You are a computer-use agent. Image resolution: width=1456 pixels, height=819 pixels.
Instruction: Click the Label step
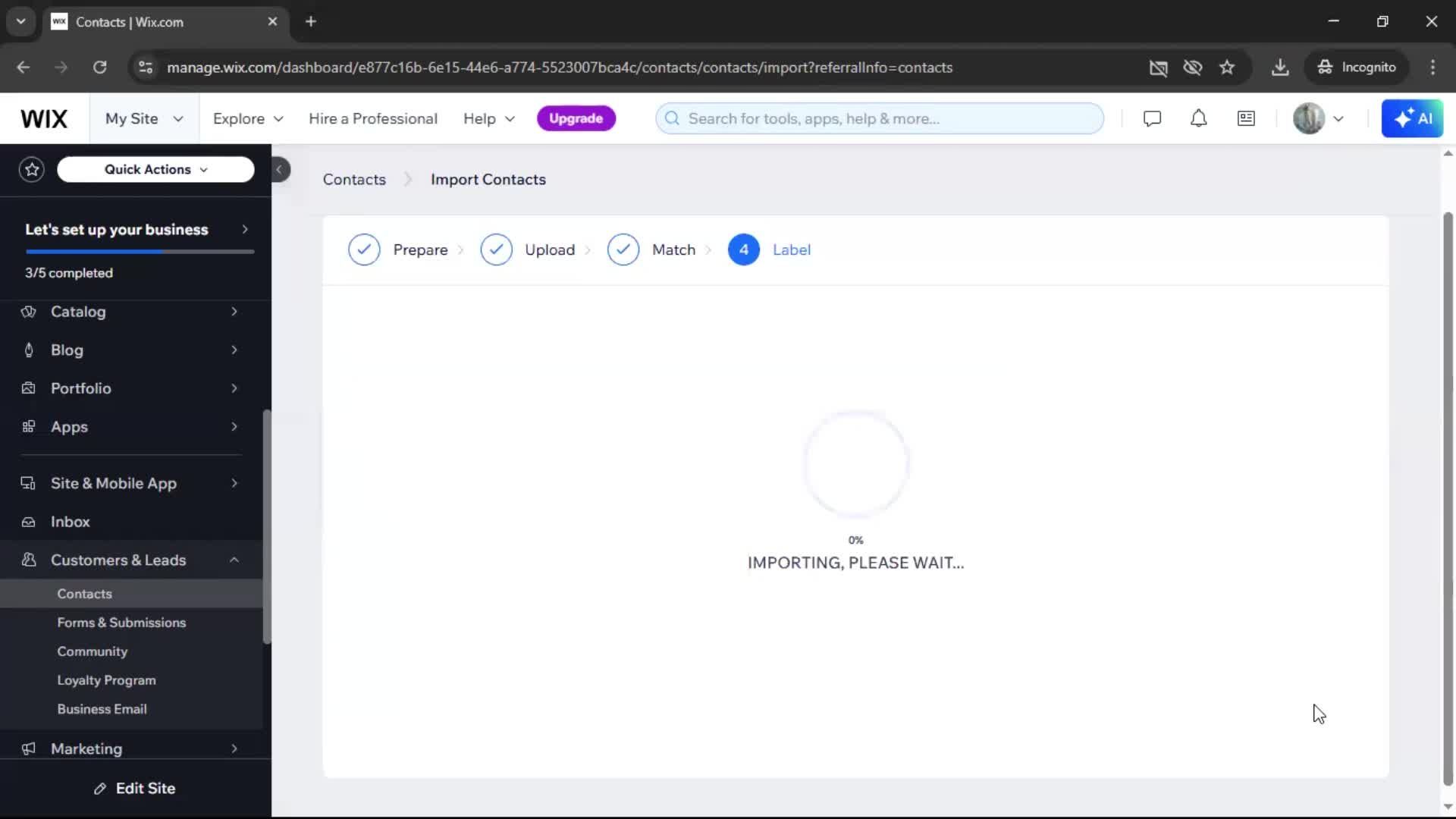770,250
